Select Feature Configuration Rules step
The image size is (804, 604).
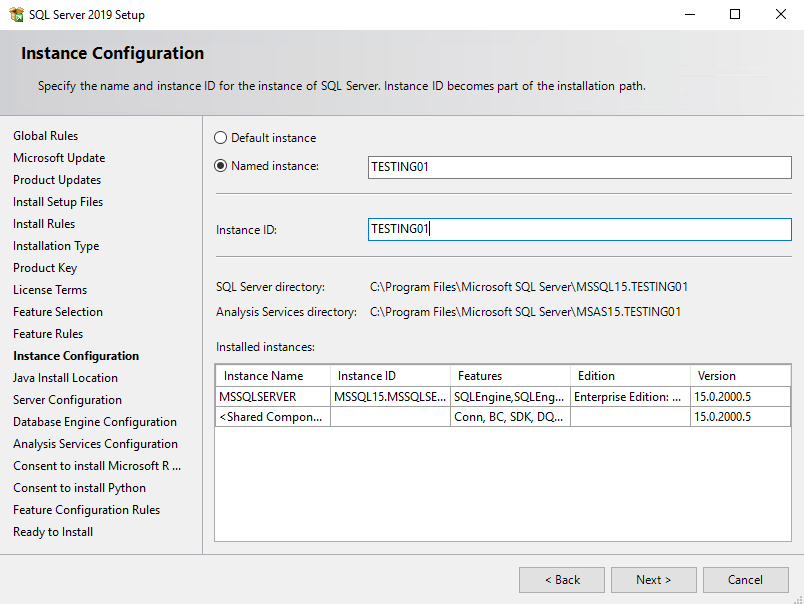tap(87, 510)
